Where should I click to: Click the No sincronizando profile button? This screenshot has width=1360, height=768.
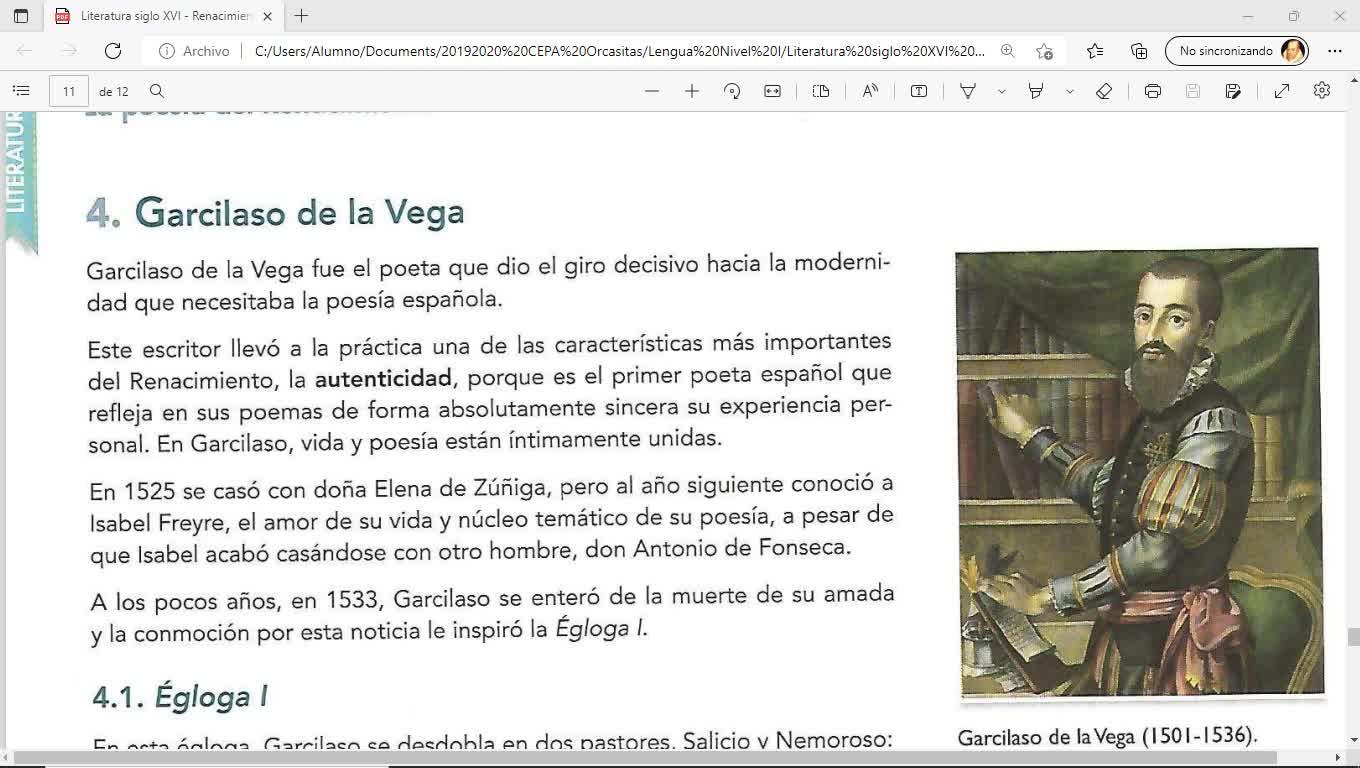tap(1237, 51)
